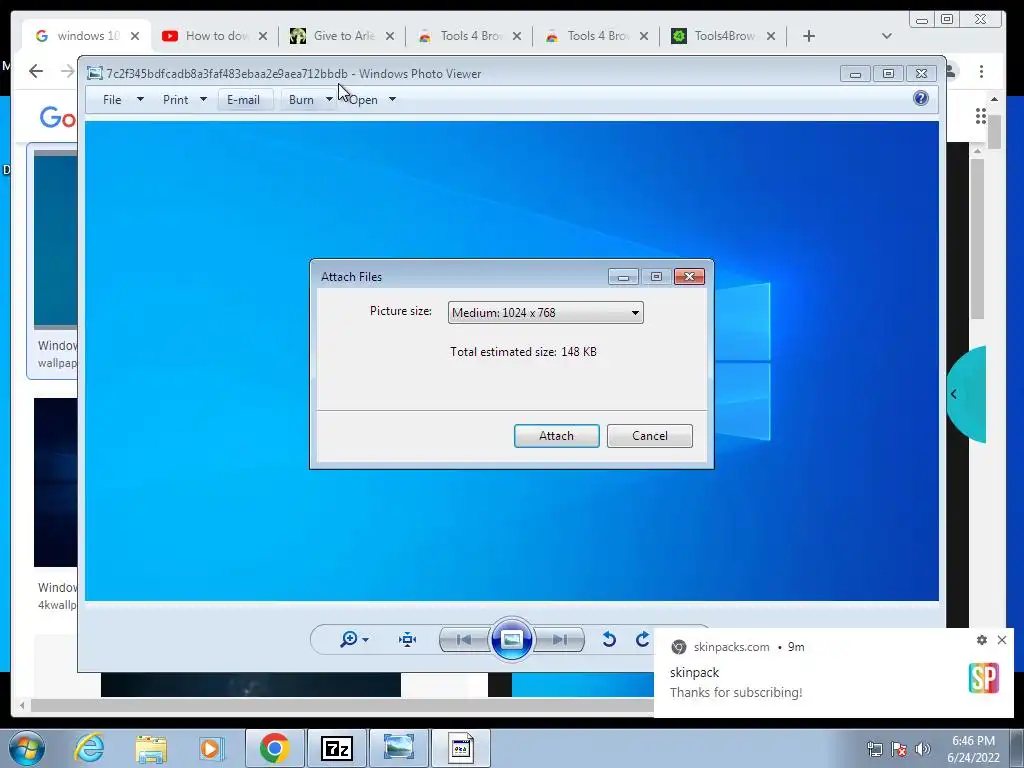
Task: Switch to the first 'Tools 4 Brow' tab
Action: pyautogui.click(x=470, y=36)
